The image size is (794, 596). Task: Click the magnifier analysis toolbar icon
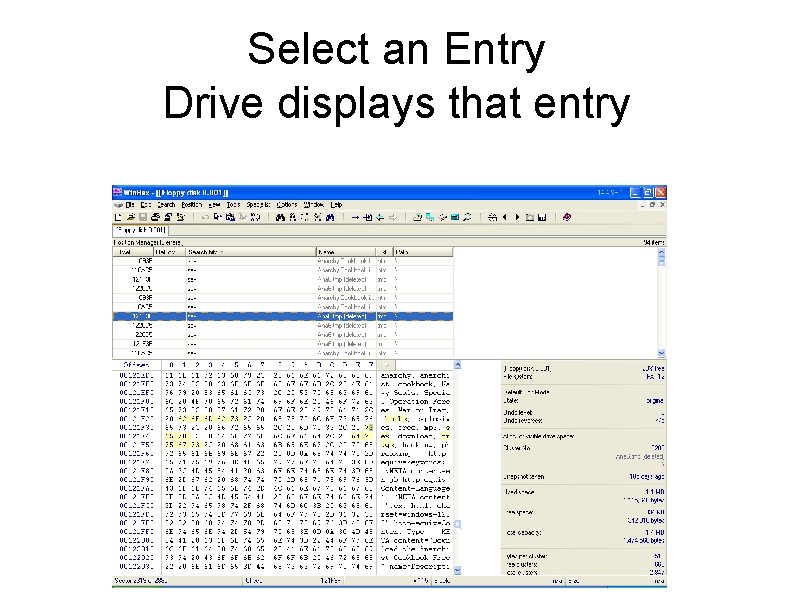point(467,217)
